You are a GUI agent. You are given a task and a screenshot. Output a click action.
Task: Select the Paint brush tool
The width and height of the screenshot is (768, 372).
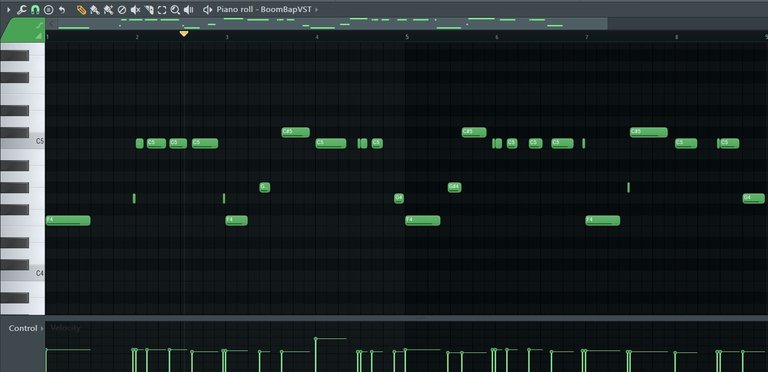pyautogui.click(x=95, y=9)
